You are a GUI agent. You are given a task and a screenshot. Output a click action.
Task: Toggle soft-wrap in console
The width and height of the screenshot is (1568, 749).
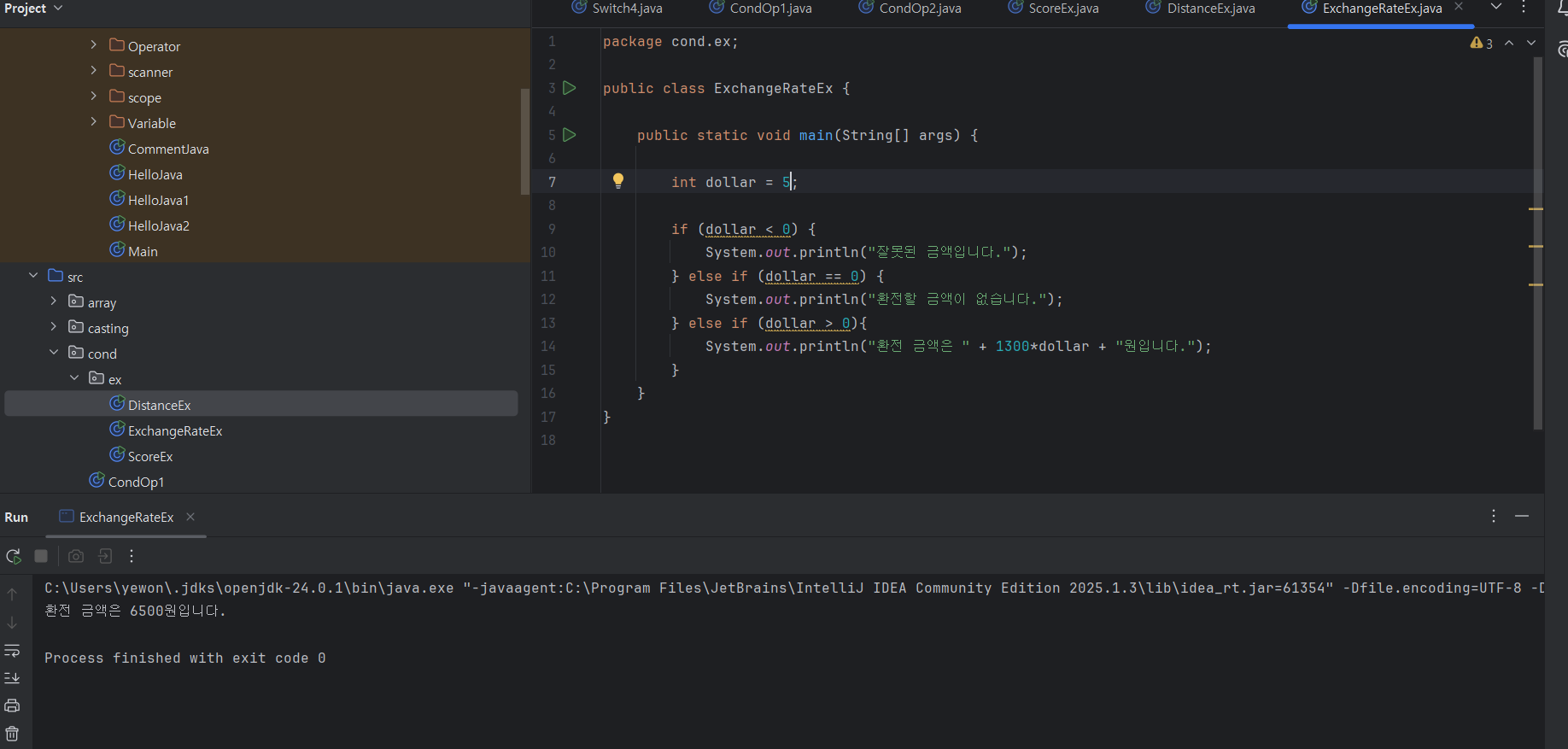click(x=12, y=651)
